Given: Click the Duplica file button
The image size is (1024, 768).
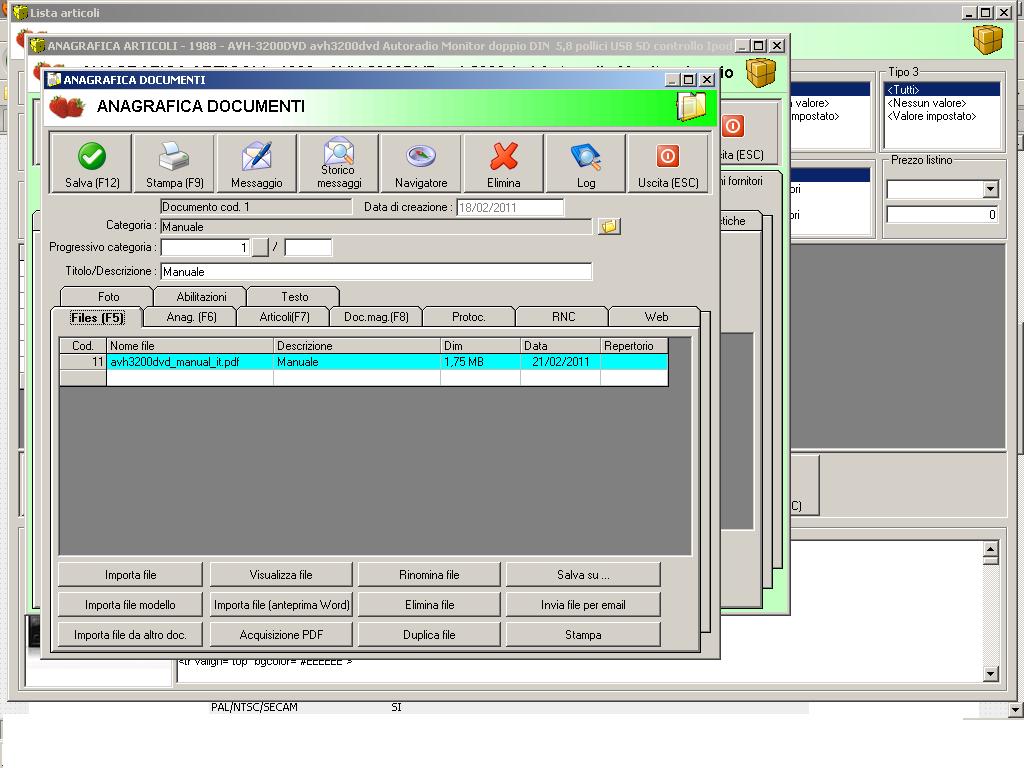Looking at the screenshot, I should [429, 635].
